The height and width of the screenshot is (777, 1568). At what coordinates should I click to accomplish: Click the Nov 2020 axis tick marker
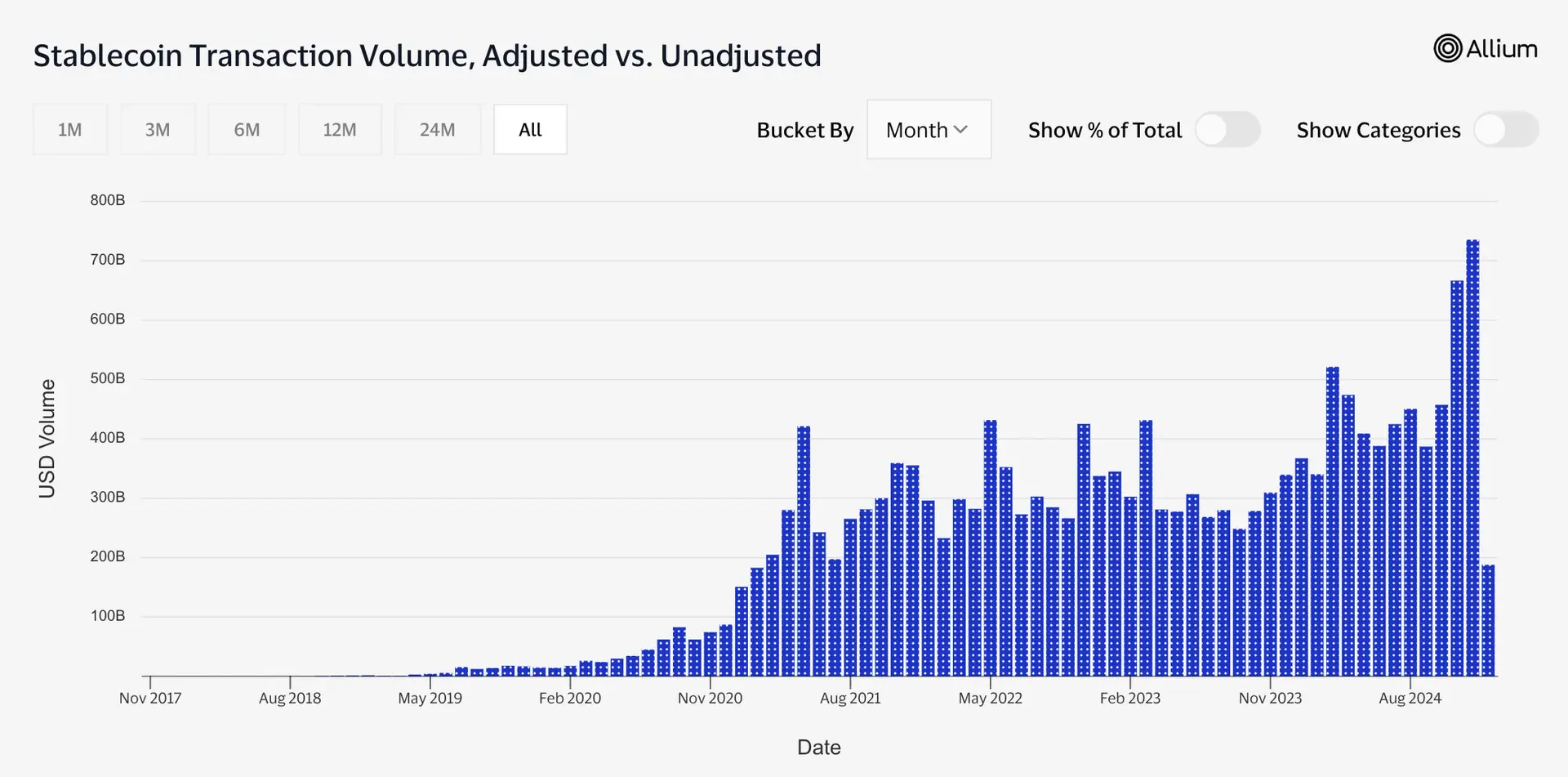[710, 682]
